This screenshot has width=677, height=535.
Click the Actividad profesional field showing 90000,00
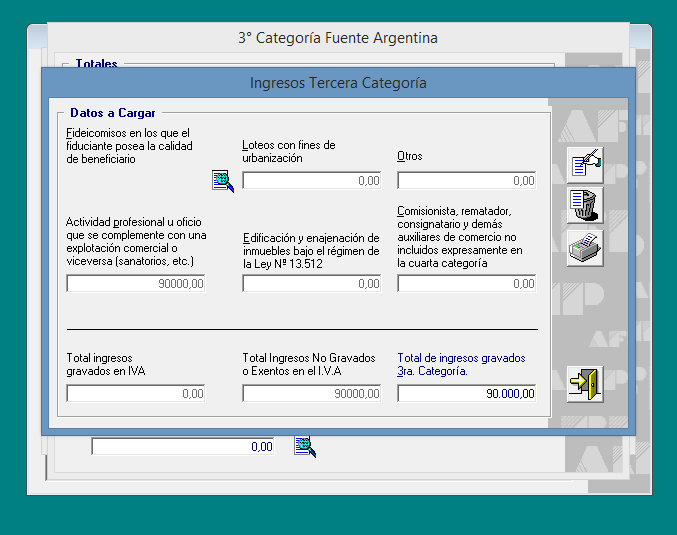click(136, 284)
